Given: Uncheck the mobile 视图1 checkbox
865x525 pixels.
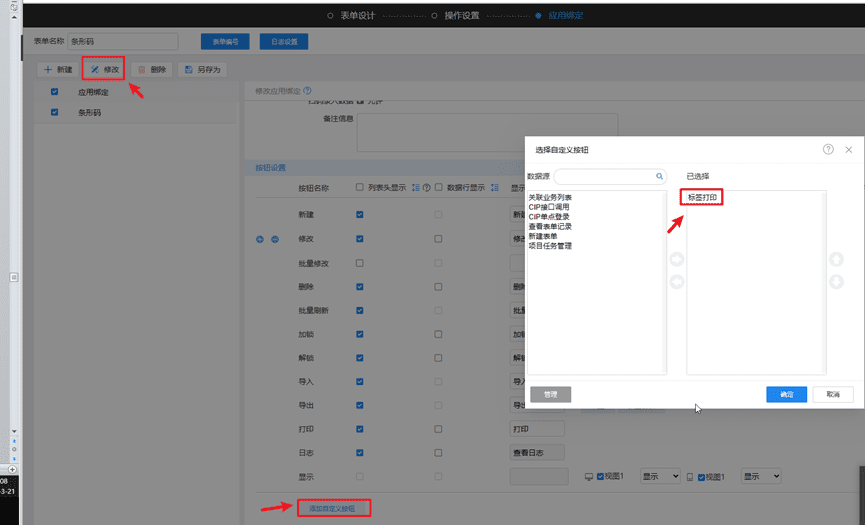Looking at the screenshot, I should pos(701,477).
